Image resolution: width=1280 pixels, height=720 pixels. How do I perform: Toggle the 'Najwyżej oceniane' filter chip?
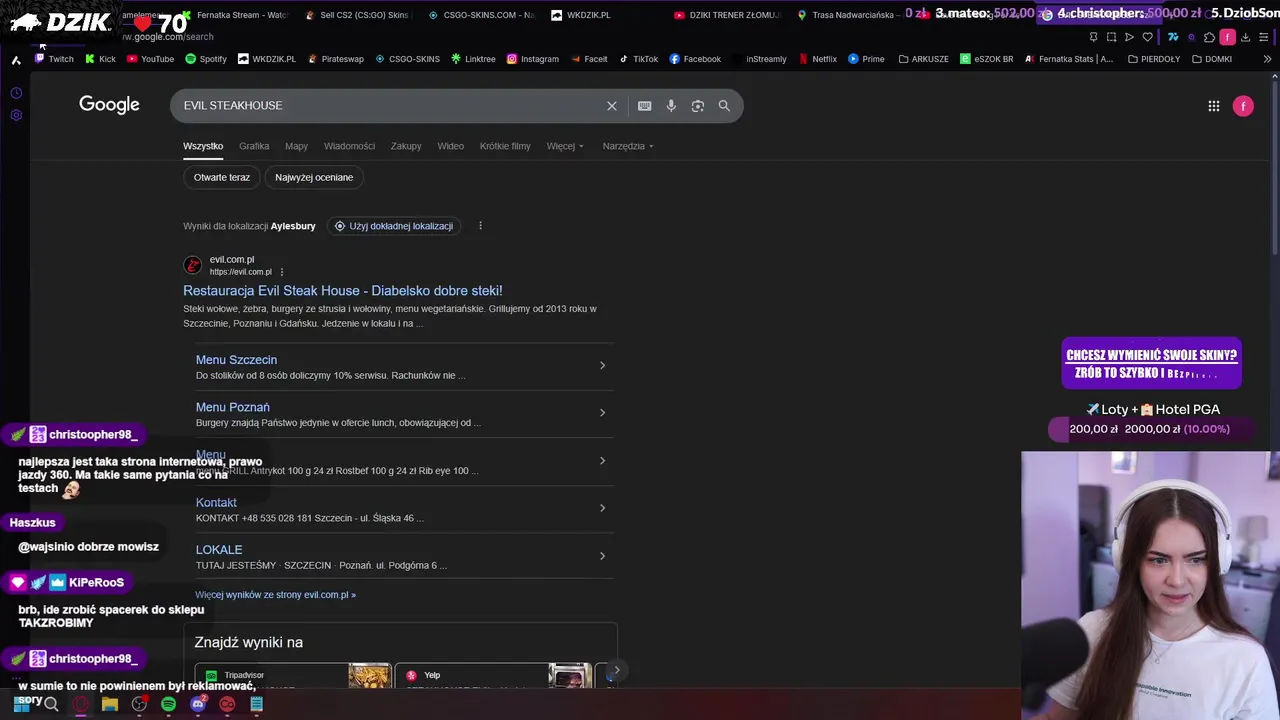pos(314,177)
